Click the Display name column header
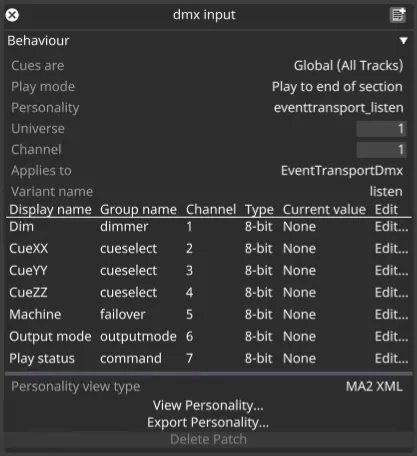Image resolution: width=417 pixels, height=456 pixels. click(50, 210)
